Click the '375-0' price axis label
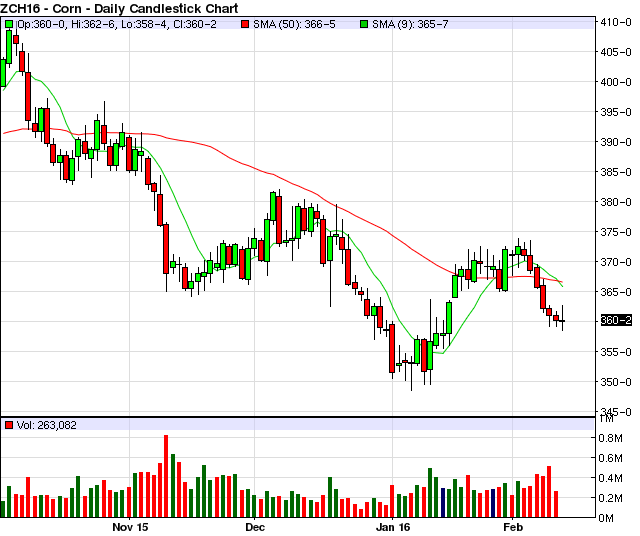The height and width of the screenshot is (536, 640). [616, 232]
